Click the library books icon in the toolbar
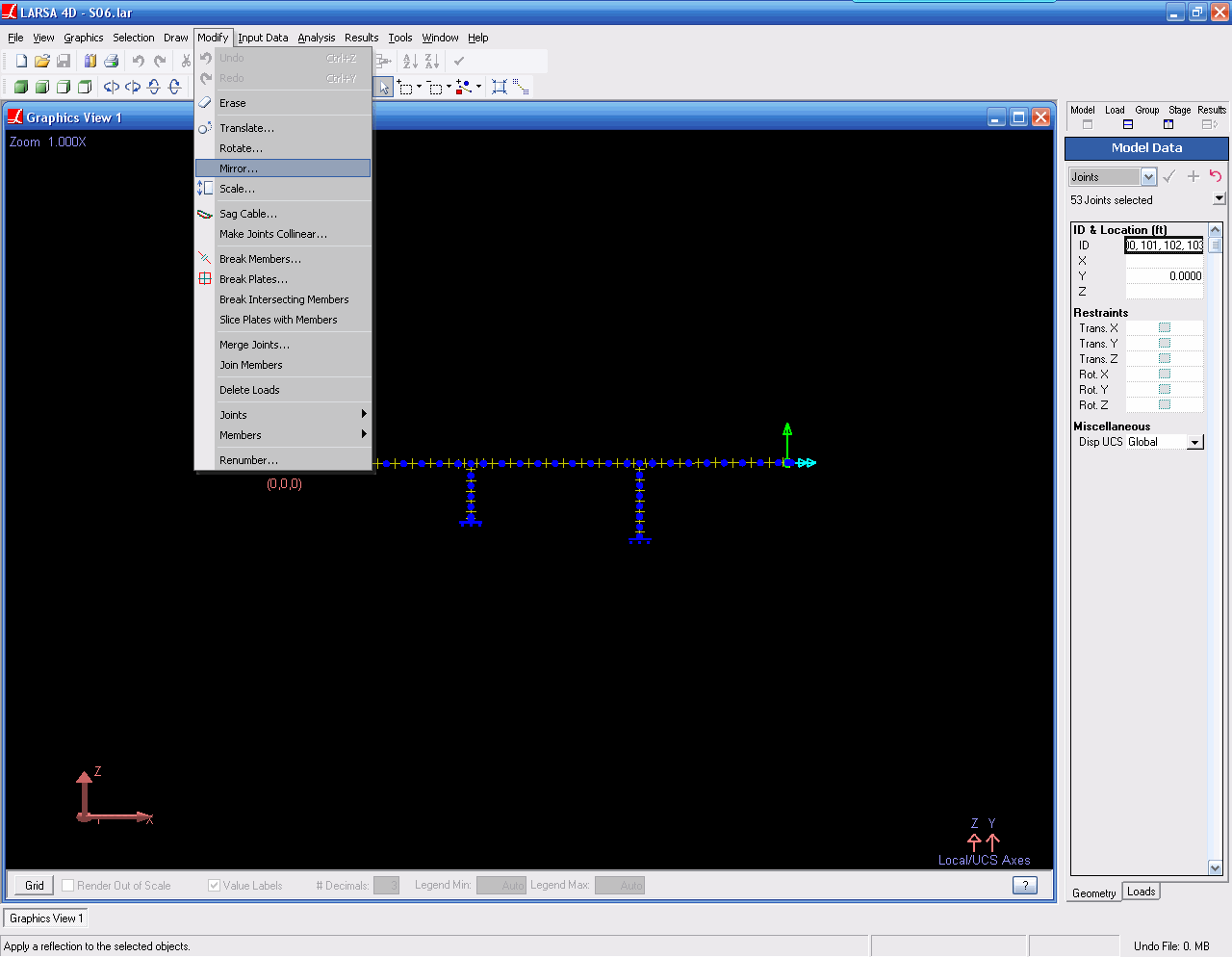The height and width of the screenshot is (957, 1232). pyautogui.click(x=90, y=61)
